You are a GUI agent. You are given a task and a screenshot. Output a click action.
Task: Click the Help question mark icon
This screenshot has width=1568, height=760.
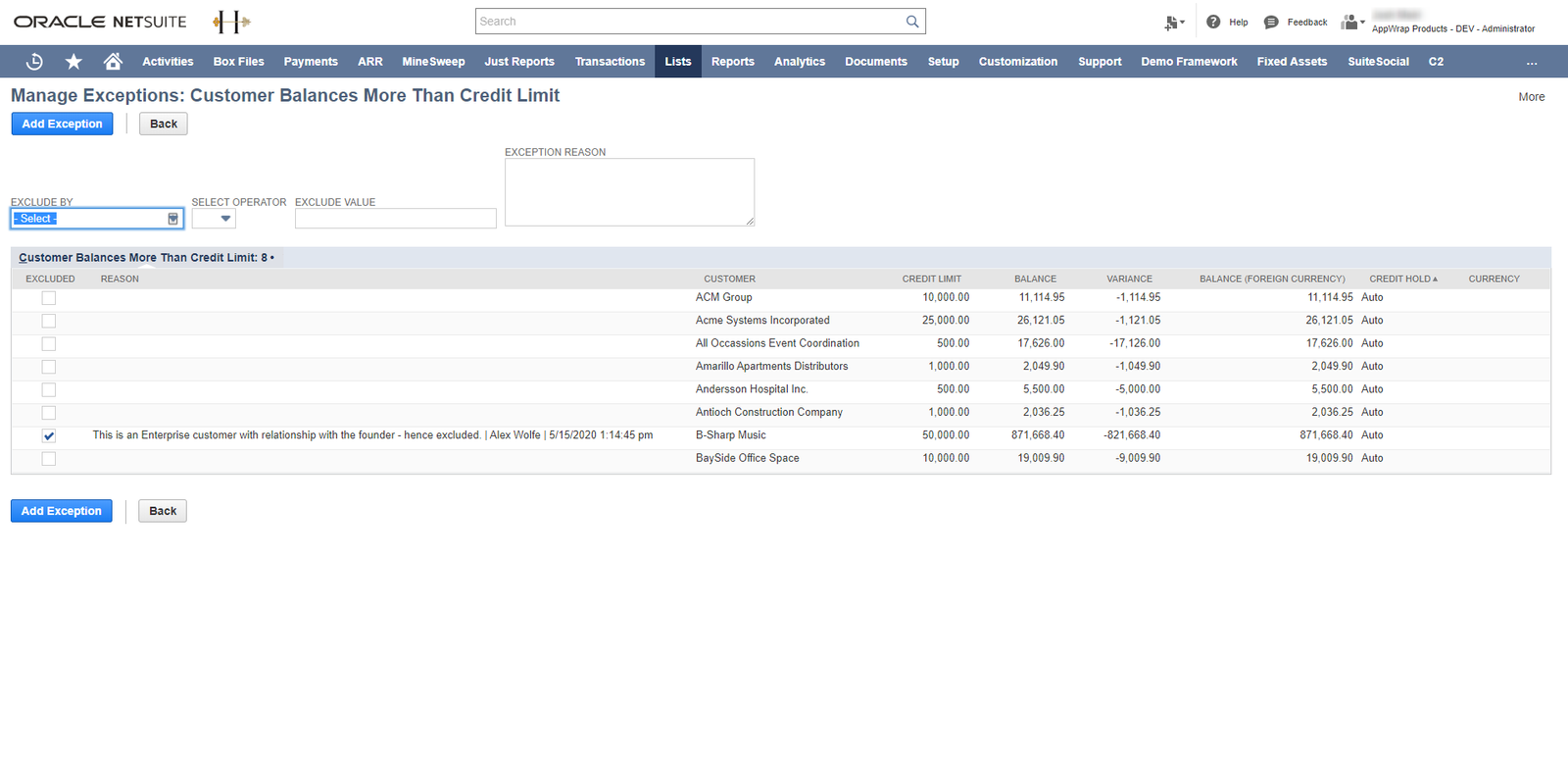coord(1213,22)
